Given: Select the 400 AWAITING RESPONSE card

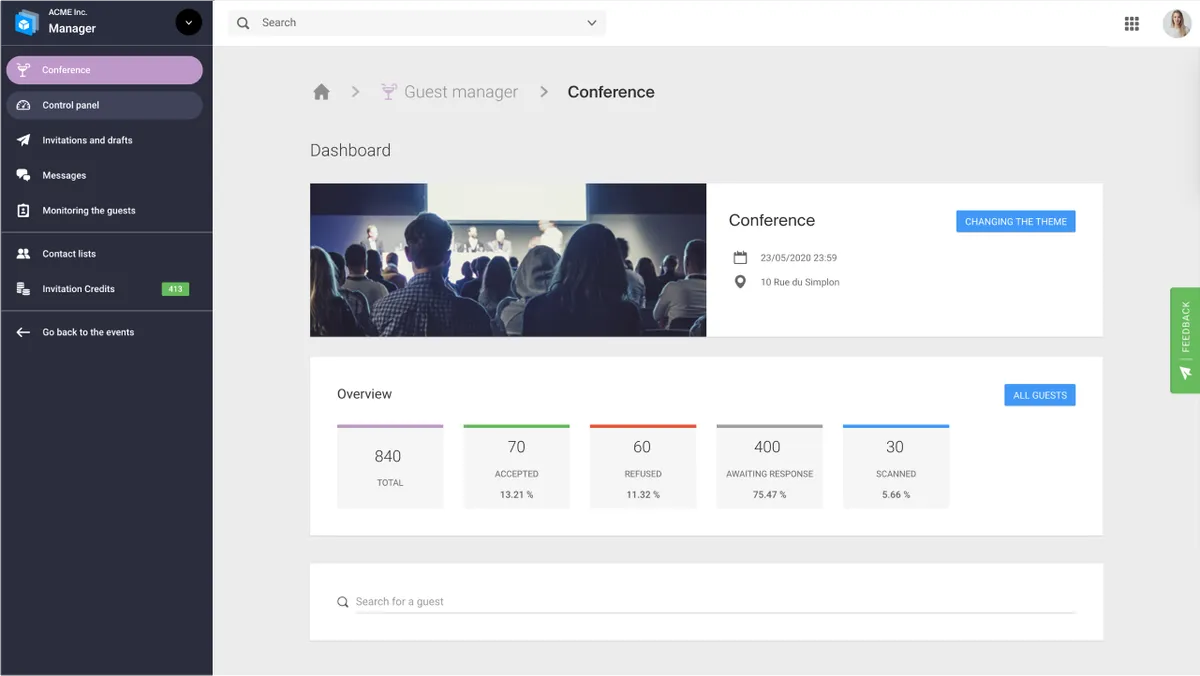Looking at the screenshot, I should 769,466.
